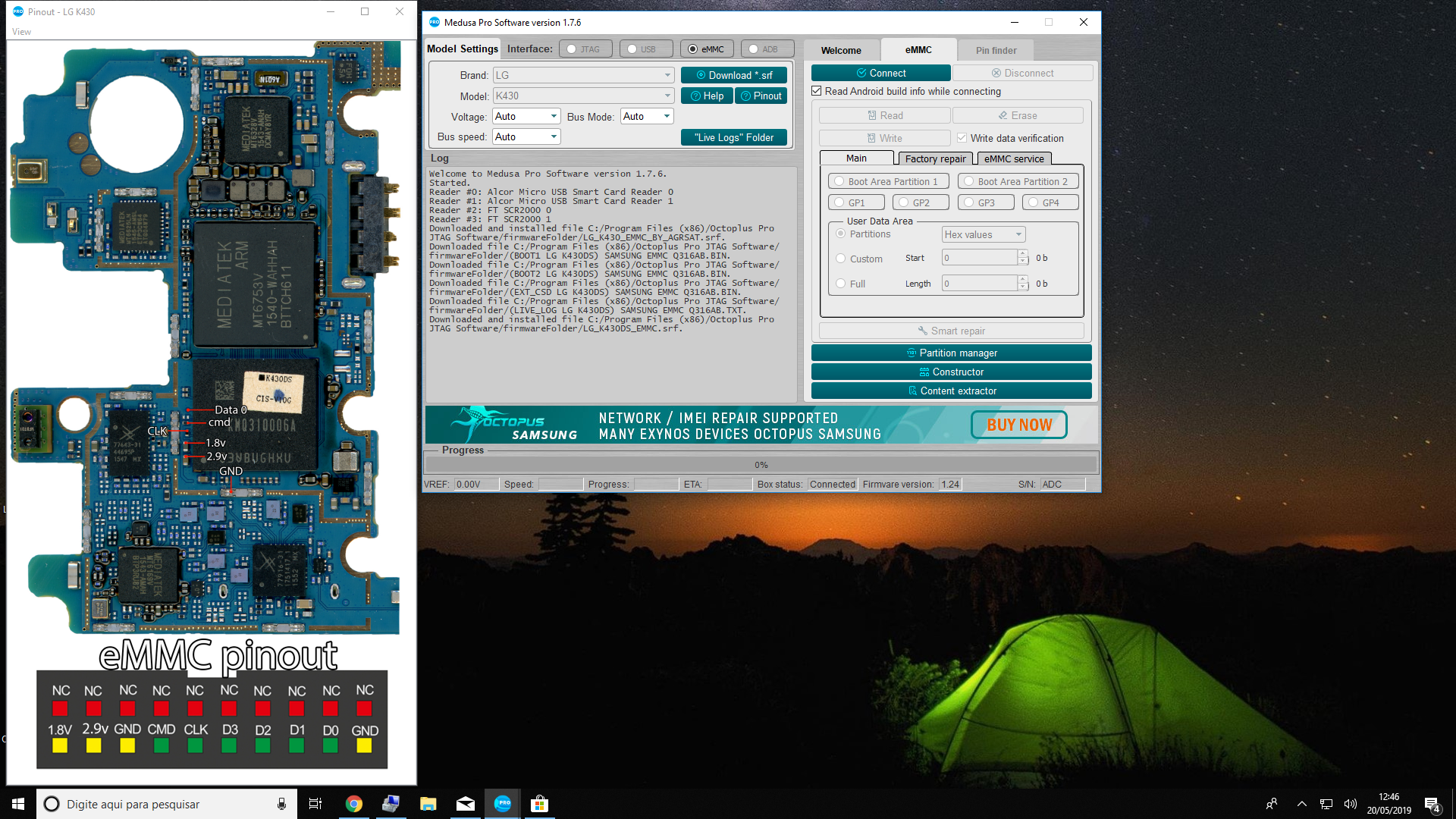Select Boot Area Partition 1 radio
Screen dimensions: 1456x819
tap(888, 181)
